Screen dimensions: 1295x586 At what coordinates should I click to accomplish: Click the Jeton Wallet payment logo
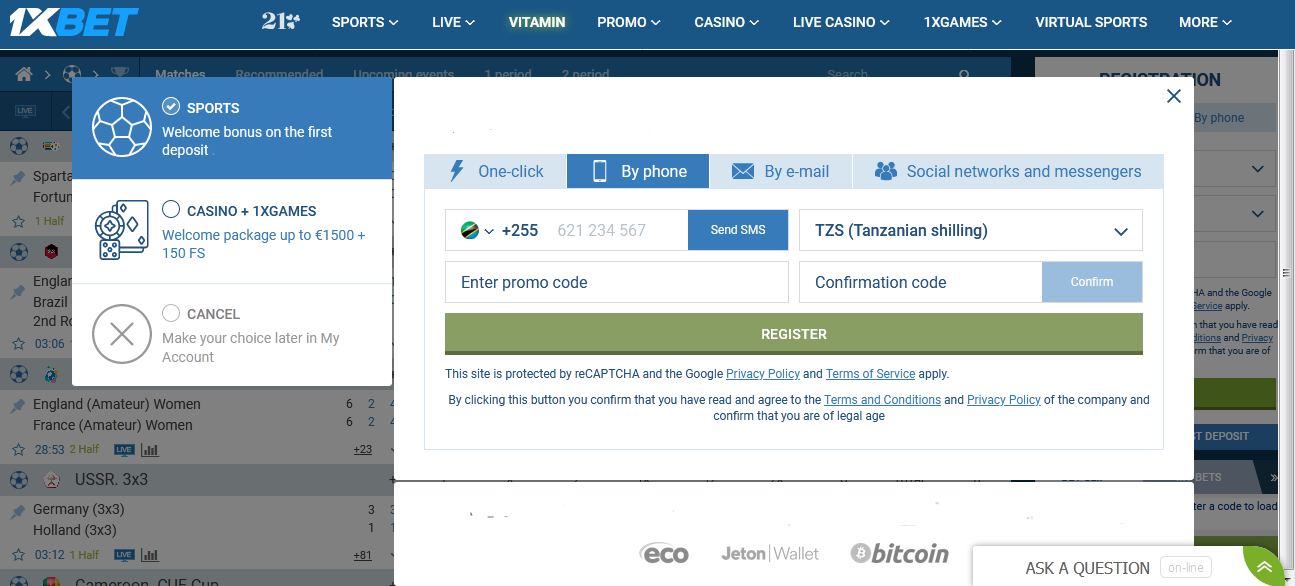click(770, 553)
